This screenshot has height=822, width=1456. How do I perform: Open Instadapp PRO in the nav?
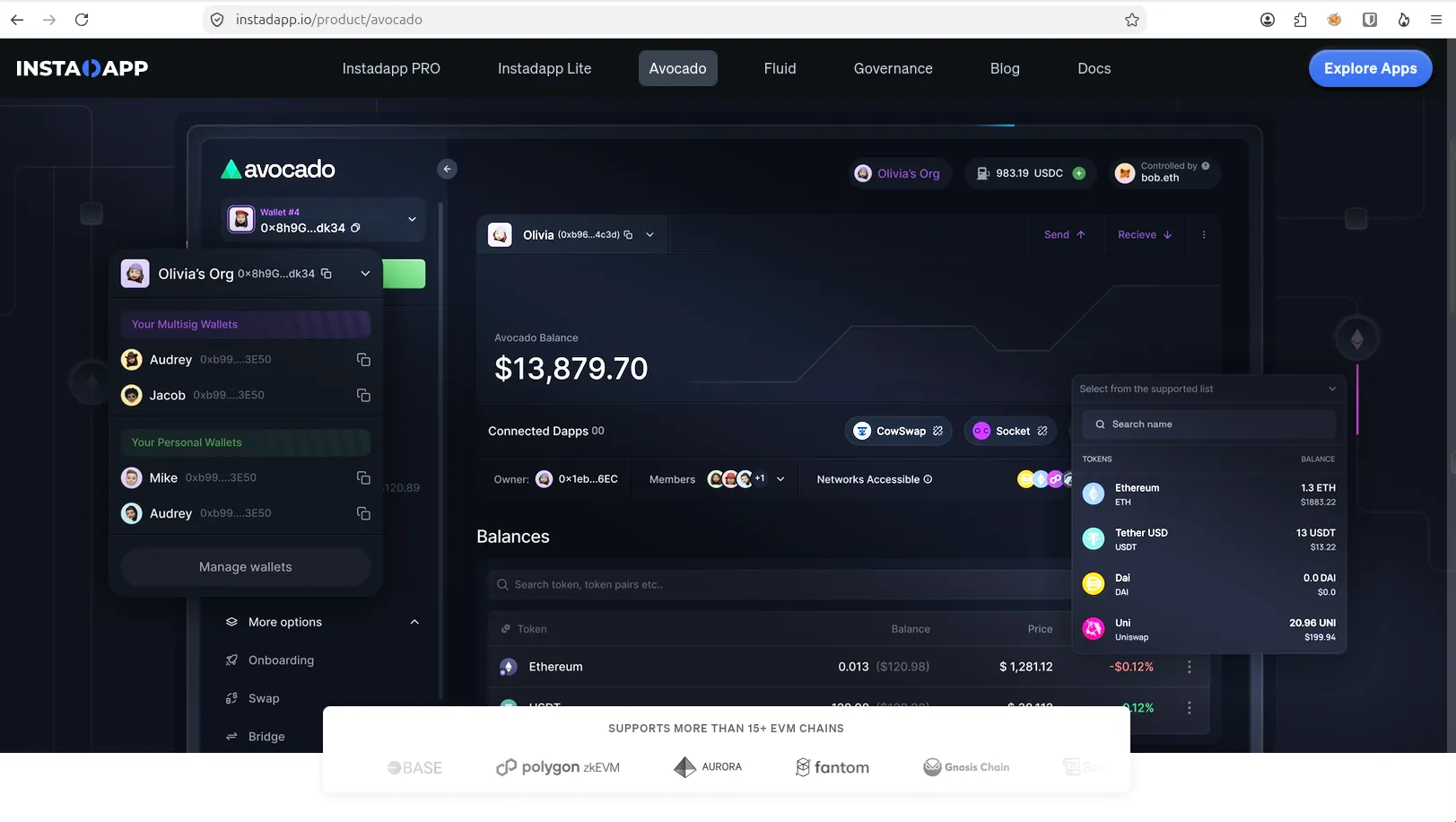[x=391, y=68]
